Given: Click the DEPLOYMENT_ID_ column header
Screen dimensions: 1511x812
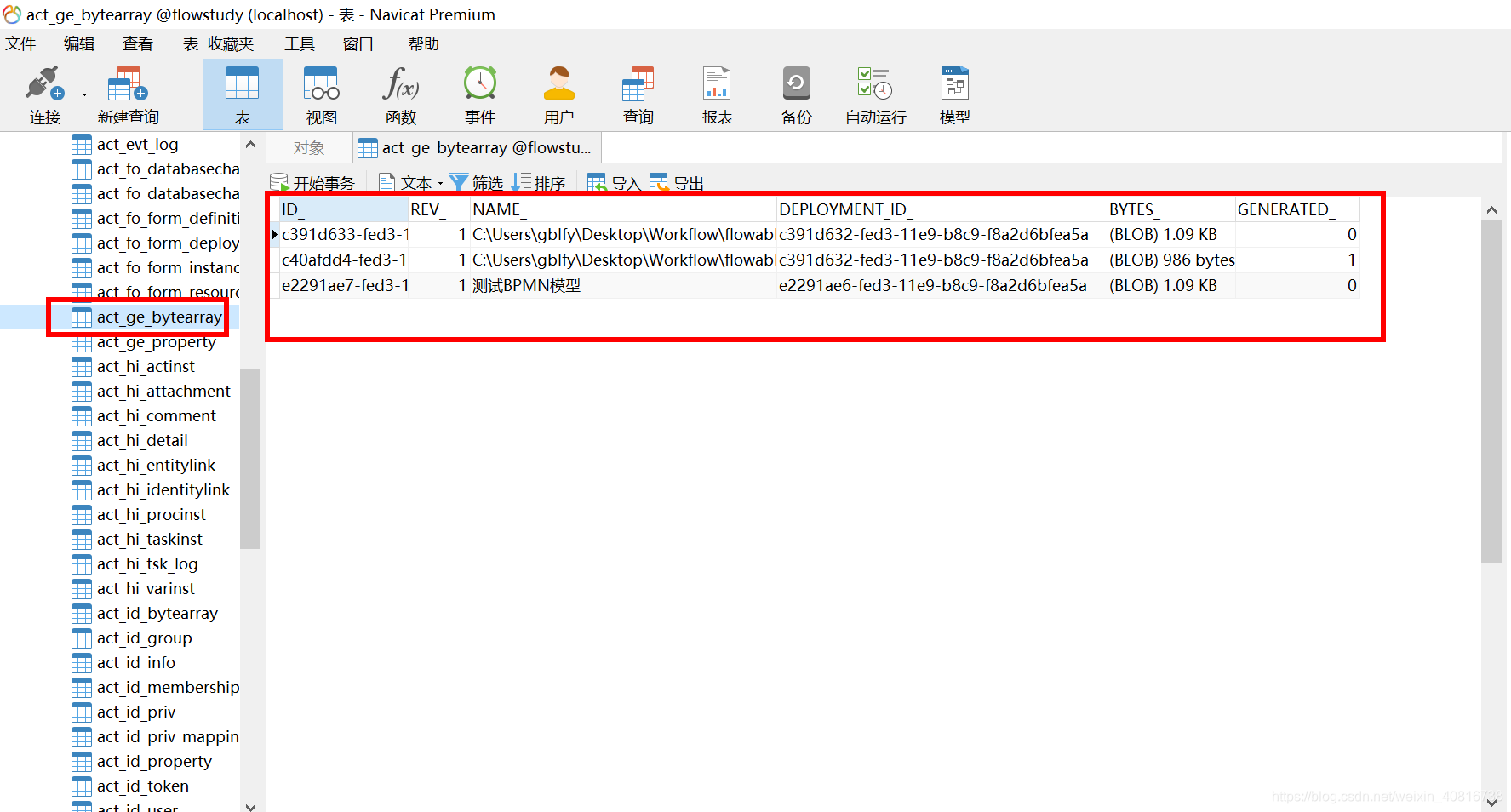Looking at the screenshot, I should (x=942, y=209).
